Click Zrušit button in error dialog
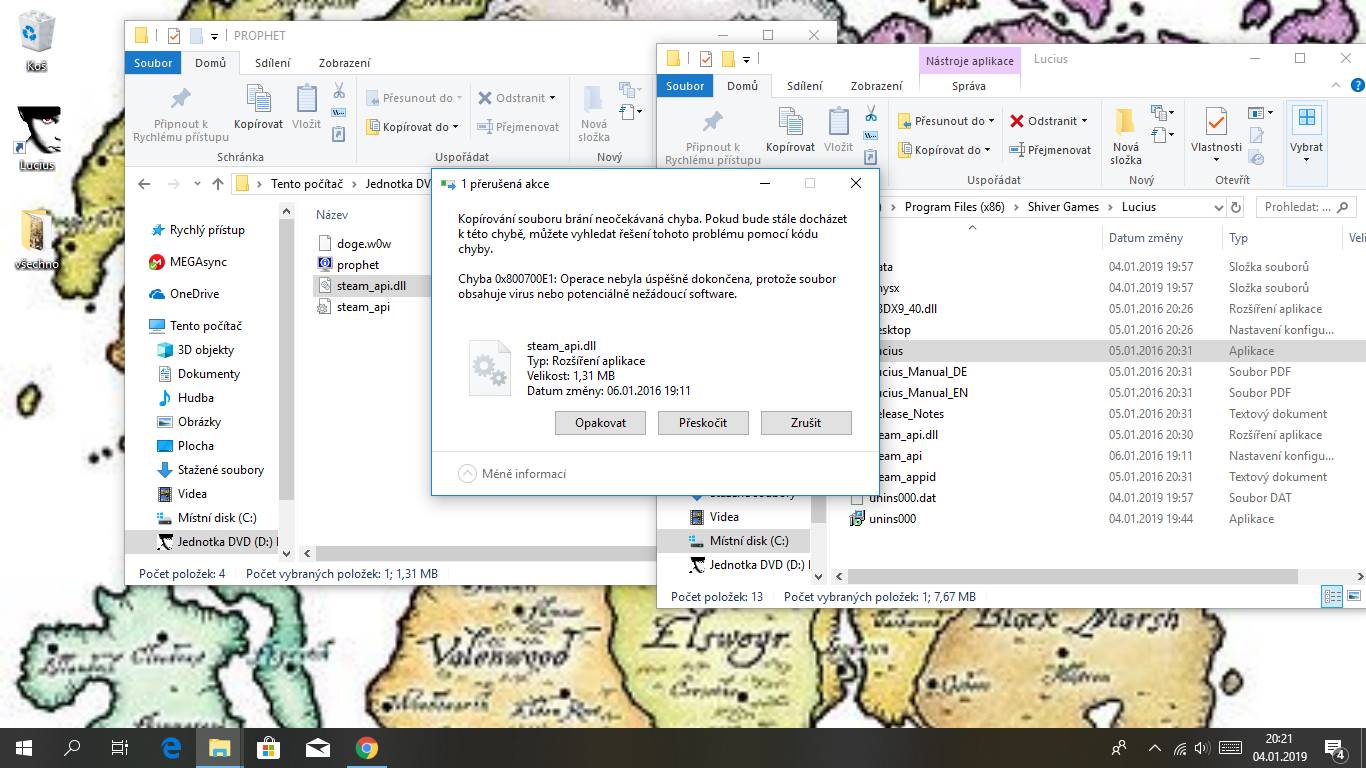Viewport: 1366px width, 768px height. pos(806,423)
